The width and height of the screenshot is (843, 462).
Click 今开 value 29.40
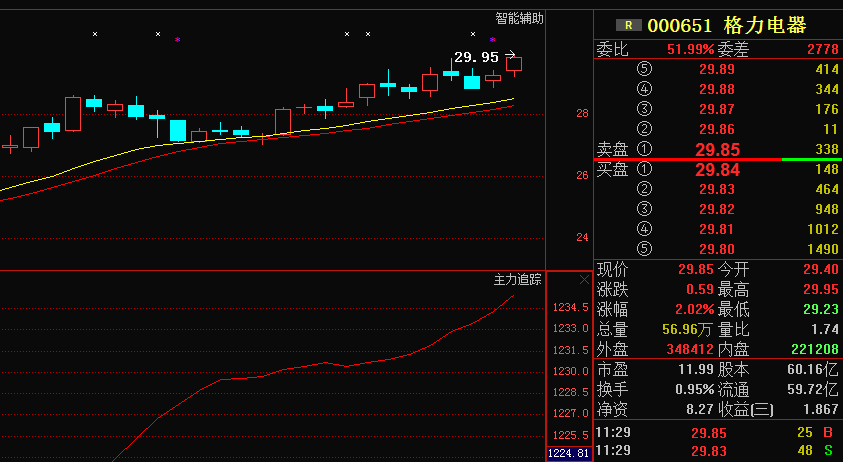pyautogui.click(x=821, y=269)
